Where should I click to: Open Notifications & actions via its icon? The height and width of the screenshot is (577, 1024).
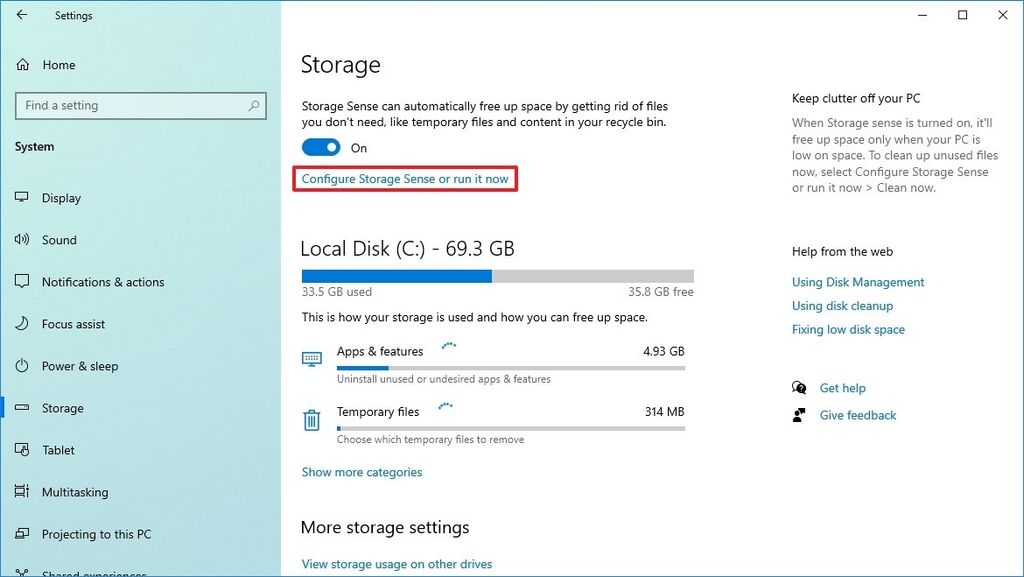[22, 282]
